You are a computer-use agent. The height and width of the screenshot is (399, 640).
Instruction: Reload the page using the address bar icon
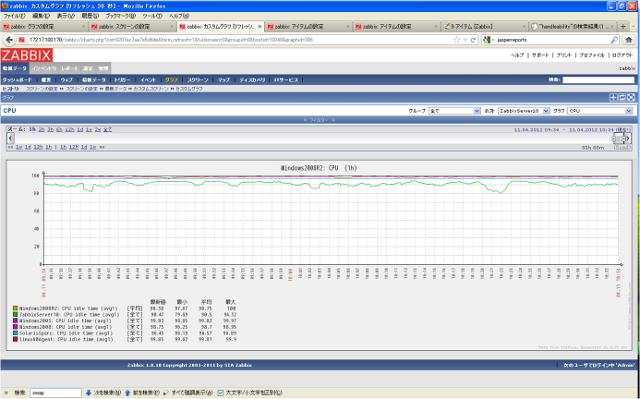(x=473, y=40)
